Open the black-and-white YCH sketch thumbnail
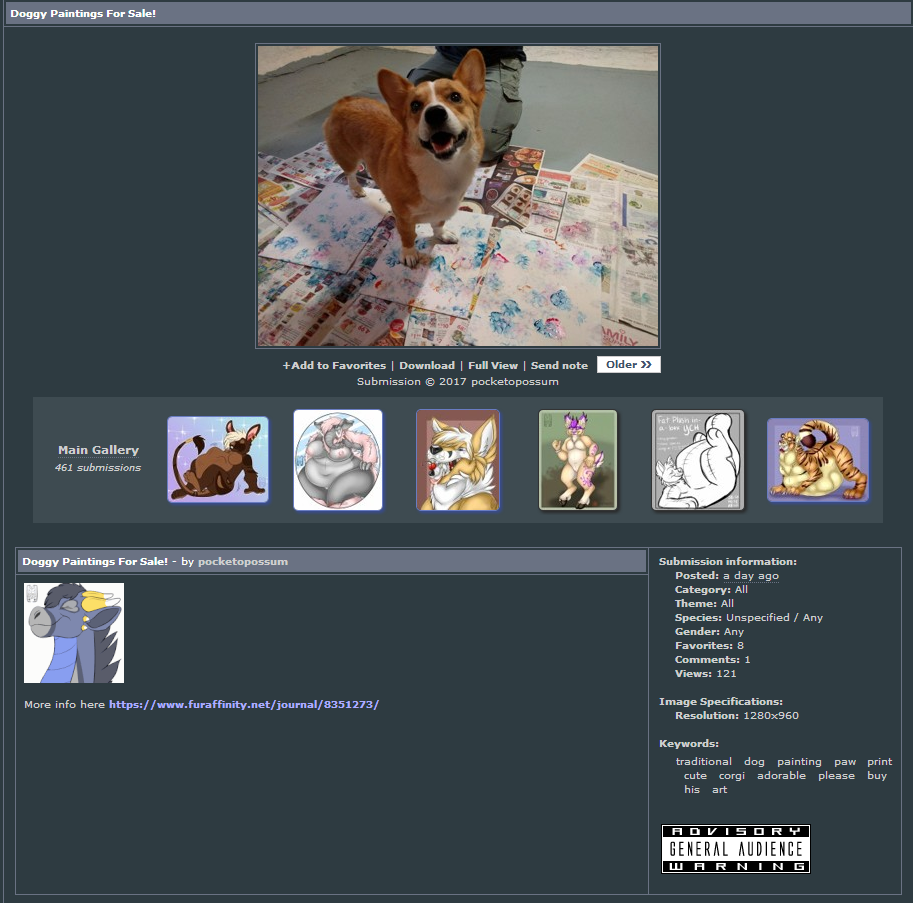913x903 pixels. pyautogui.click(x=698, y=460)
